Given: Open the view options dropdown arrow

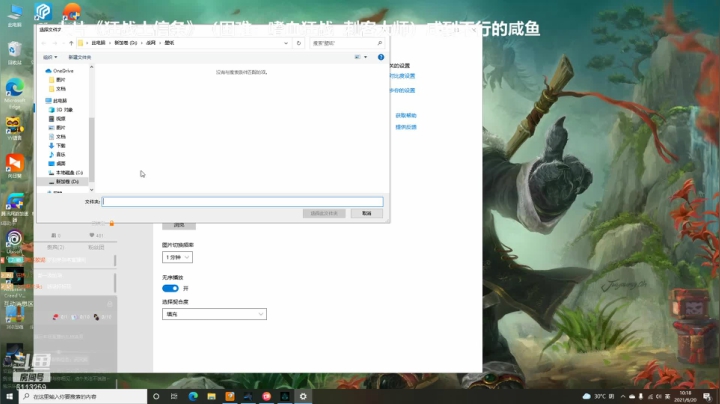Looking at the screenshot, I should (366, 57).
